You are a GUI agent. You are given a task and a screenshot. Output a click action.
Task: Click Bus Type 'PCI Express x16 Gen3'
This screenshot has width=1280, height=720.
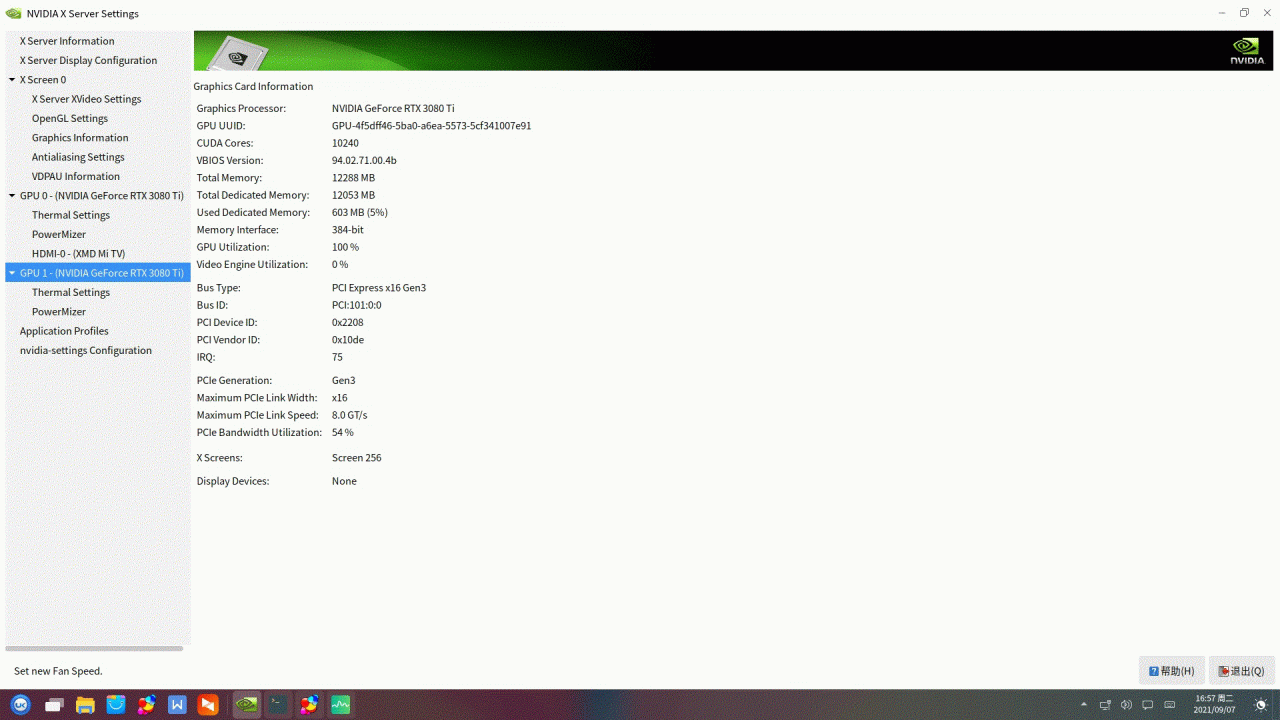(379, 288)
